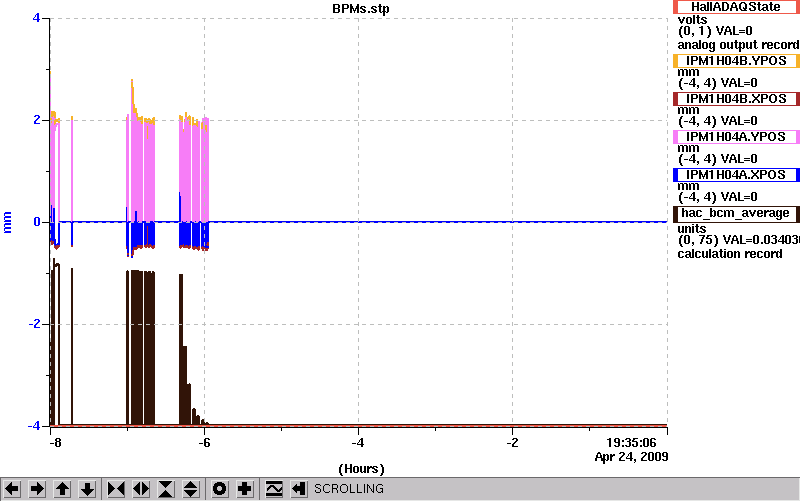Image resolution: width=800 pixels, height=501 pixels.
Task: Click the Apr 24, 2009 date label
Action: 632,457
